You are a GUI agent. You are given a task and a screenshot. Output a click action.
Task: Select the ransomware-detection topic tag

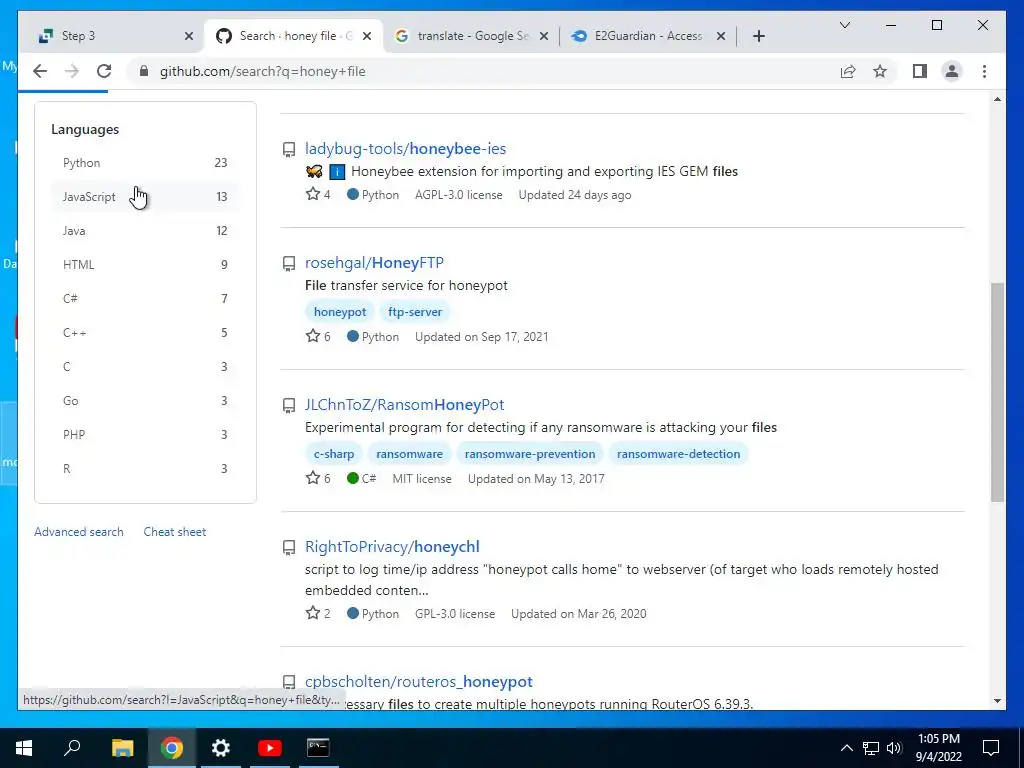click(x=679, y=454)
